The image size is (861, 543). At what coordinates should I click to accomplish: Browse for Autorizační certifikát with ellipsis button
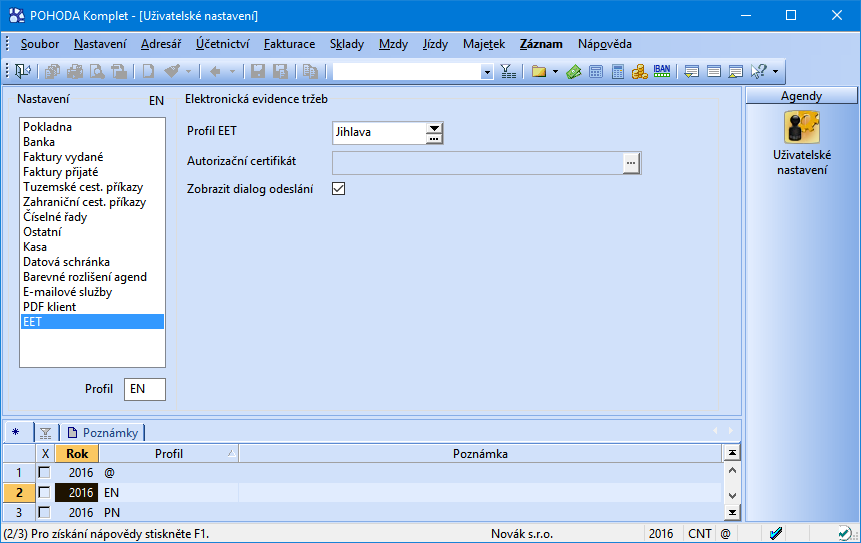pyautogui.click(x=631, y=164)
